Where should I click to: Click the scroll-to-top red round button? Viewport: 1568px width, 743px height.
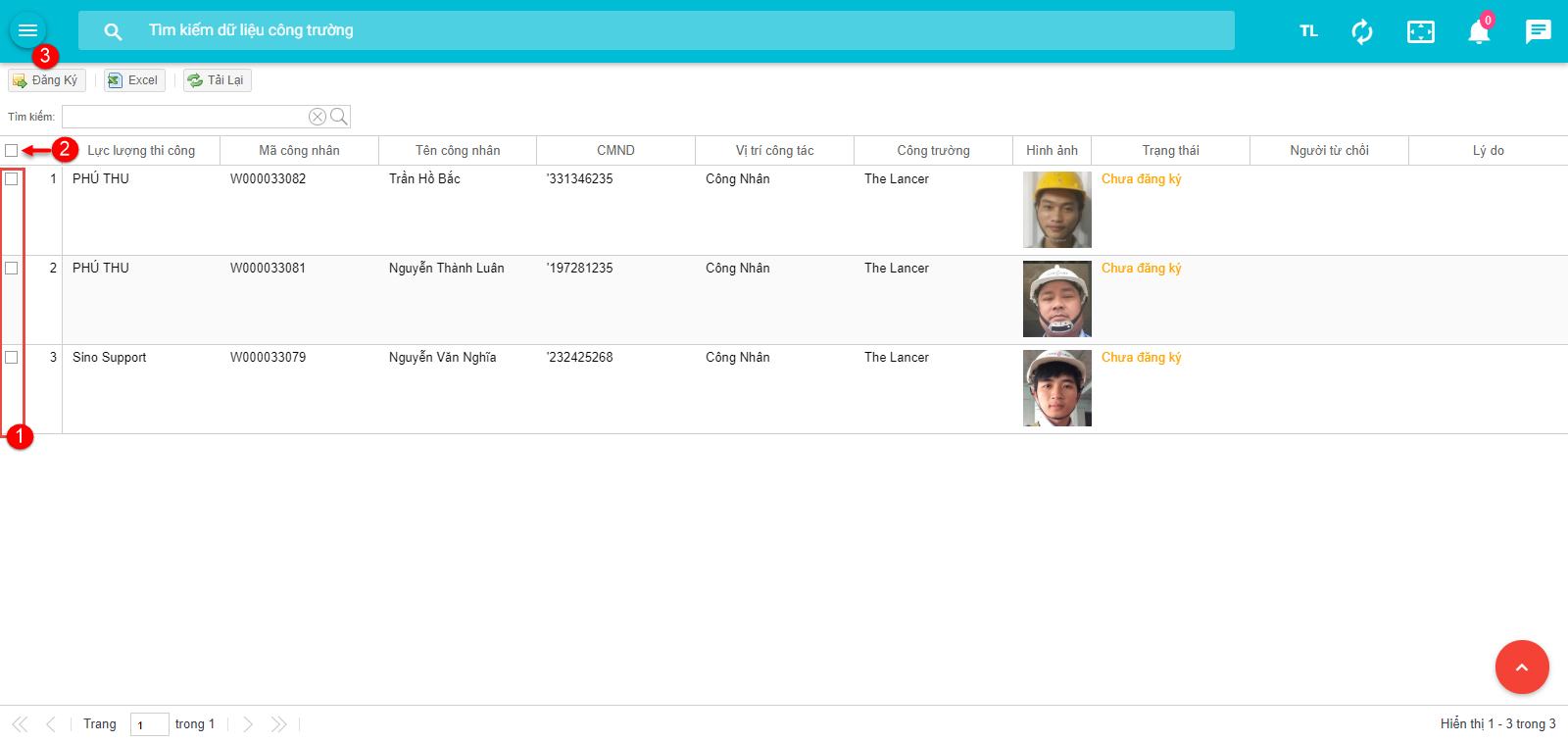tap(1521, 667)
